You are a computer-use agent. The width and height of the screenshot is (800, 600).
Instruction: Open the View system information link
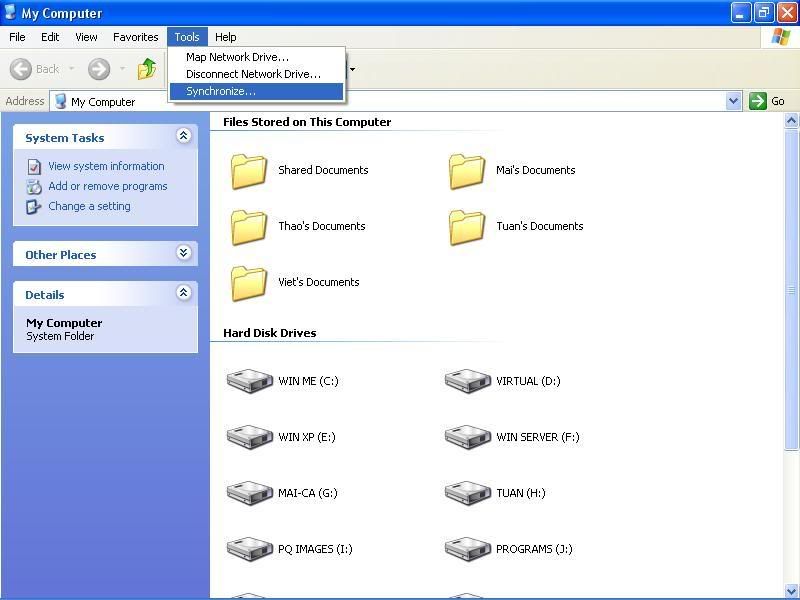pos(106,166)
